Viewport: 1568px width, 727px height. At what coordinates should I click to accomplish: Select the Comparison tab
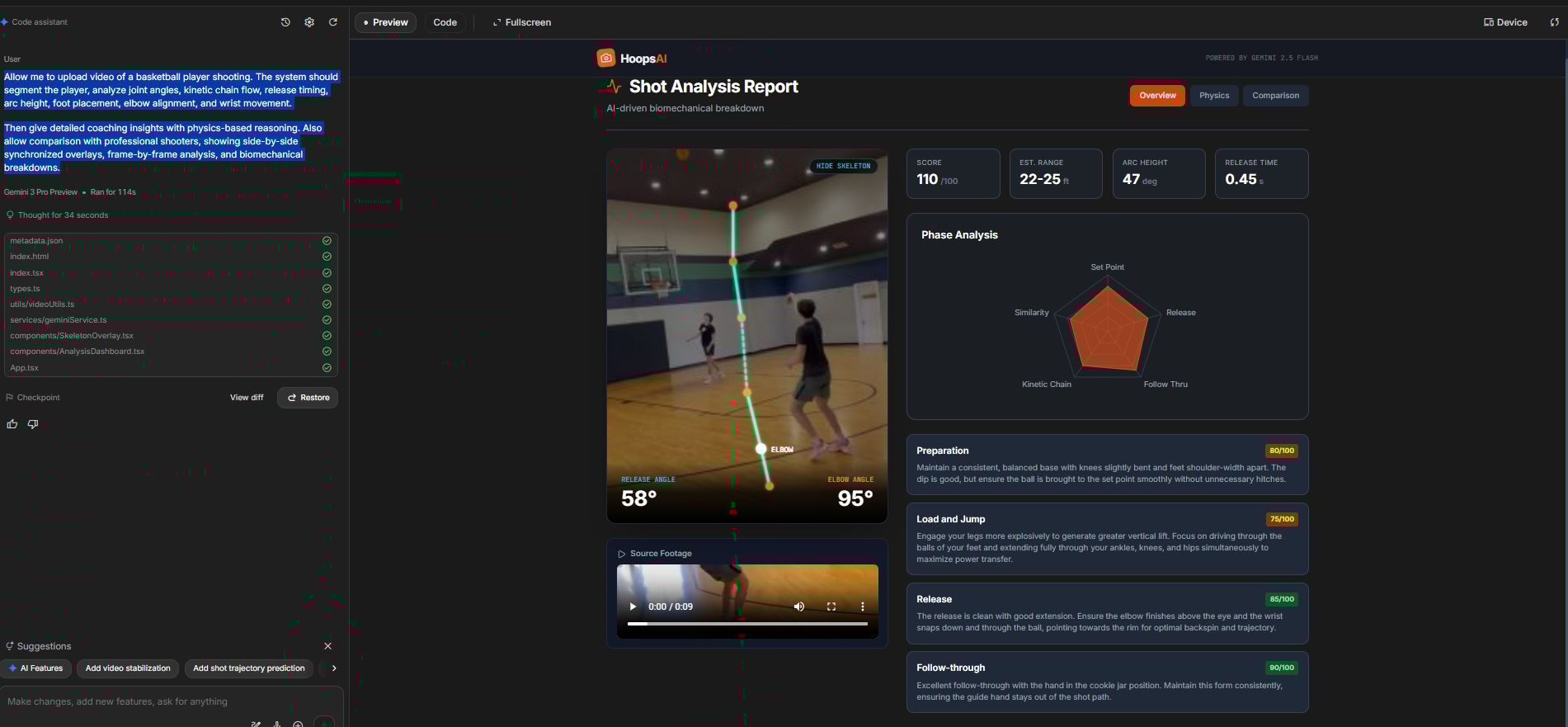[1275, 96]
